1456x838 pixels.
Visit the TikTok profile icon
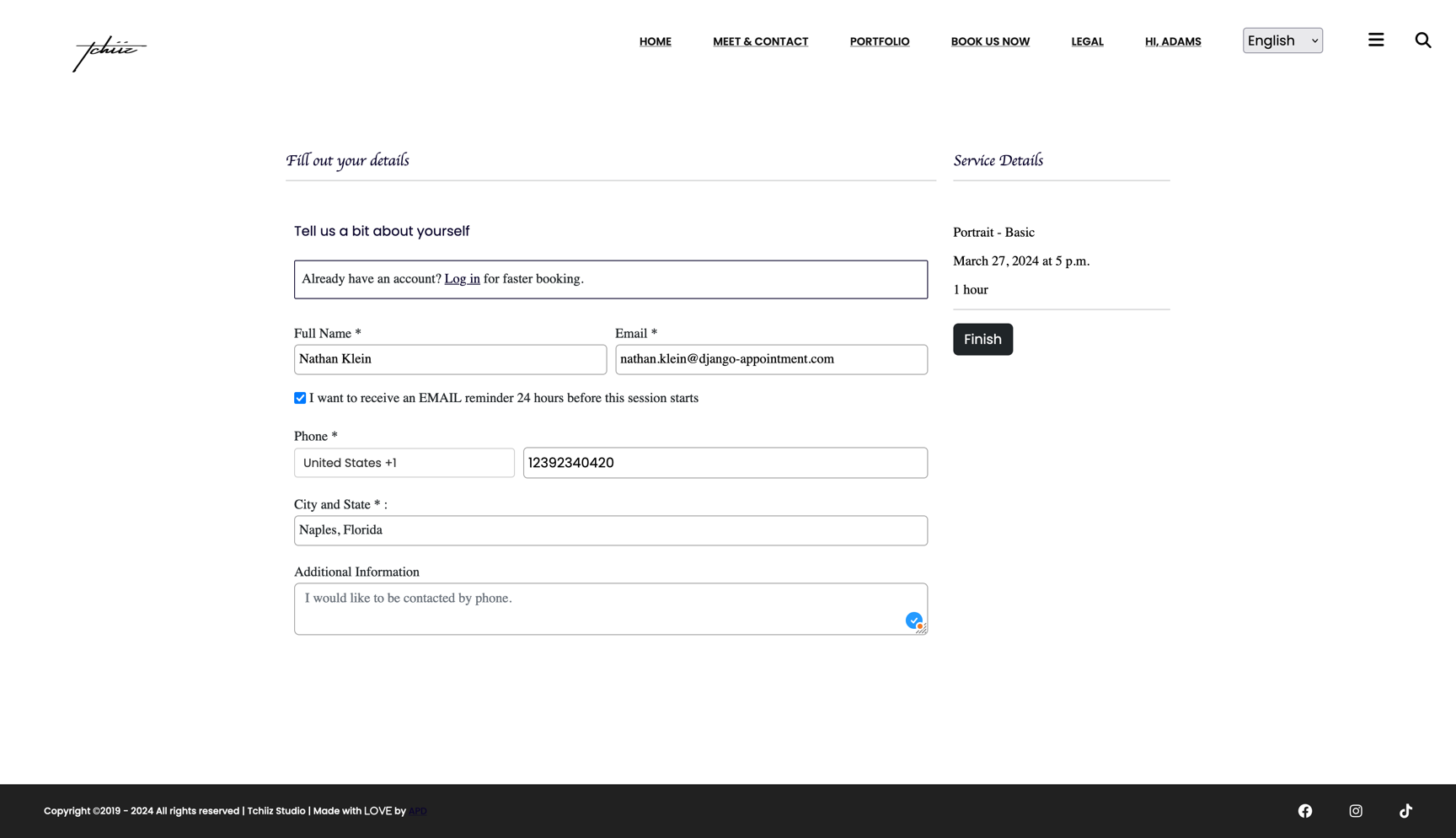pos(1405,811)
